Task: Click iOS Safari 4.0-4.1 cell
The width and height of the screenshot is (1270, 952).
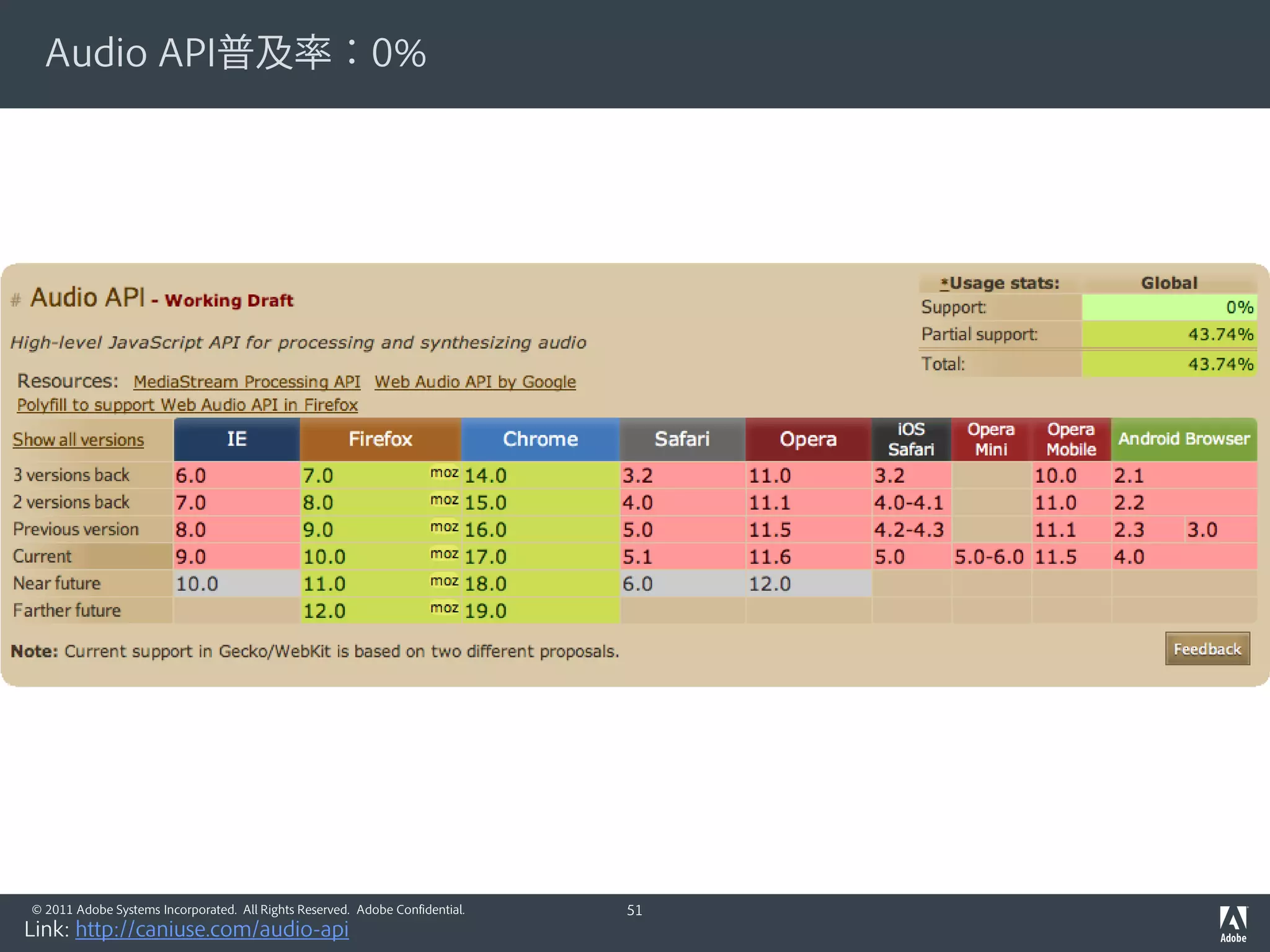Action: (911, 503)
